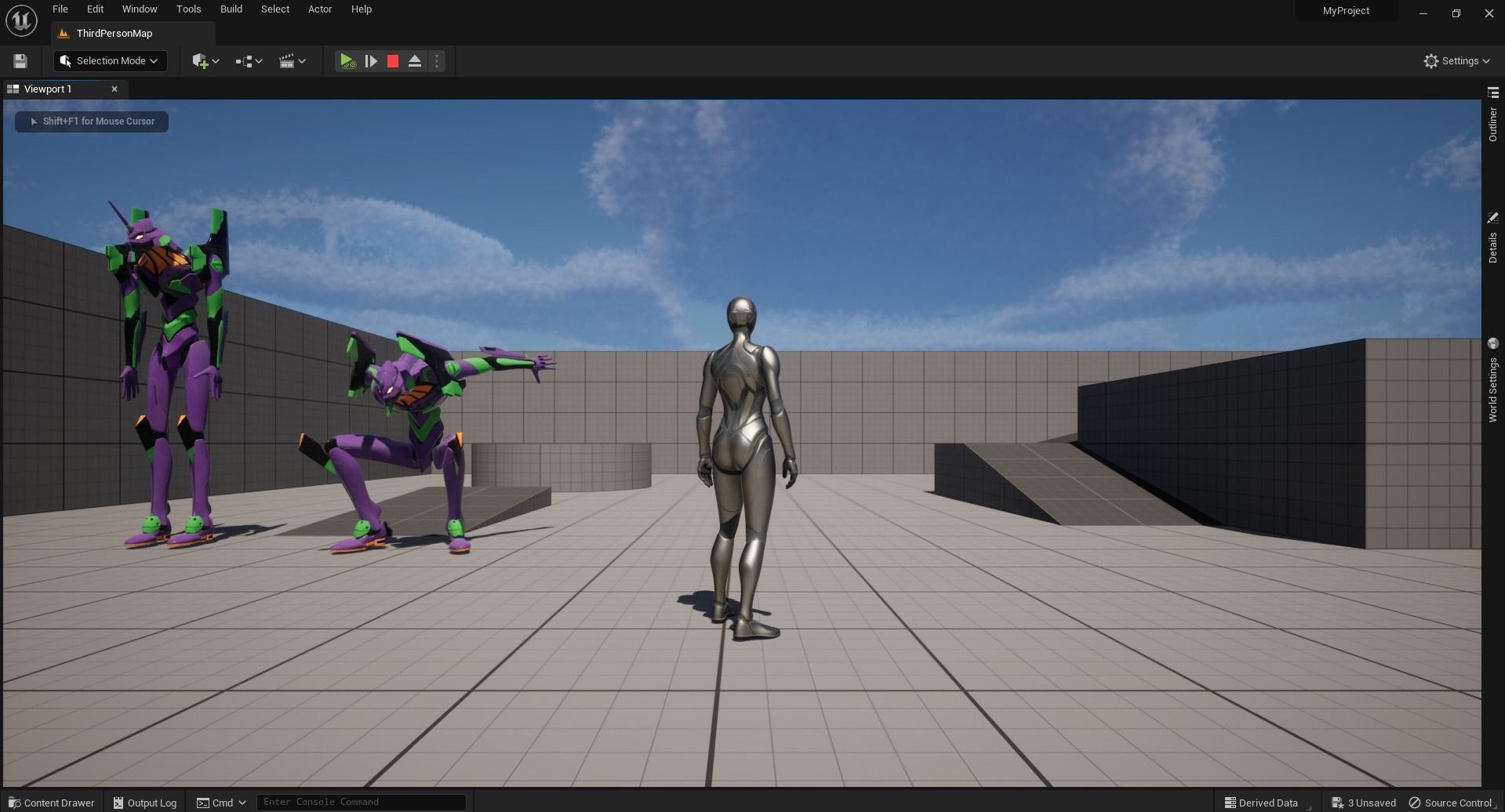1505x812 pixels.
Task: Click the Unreal Engine logo icon
Action: 21,20
